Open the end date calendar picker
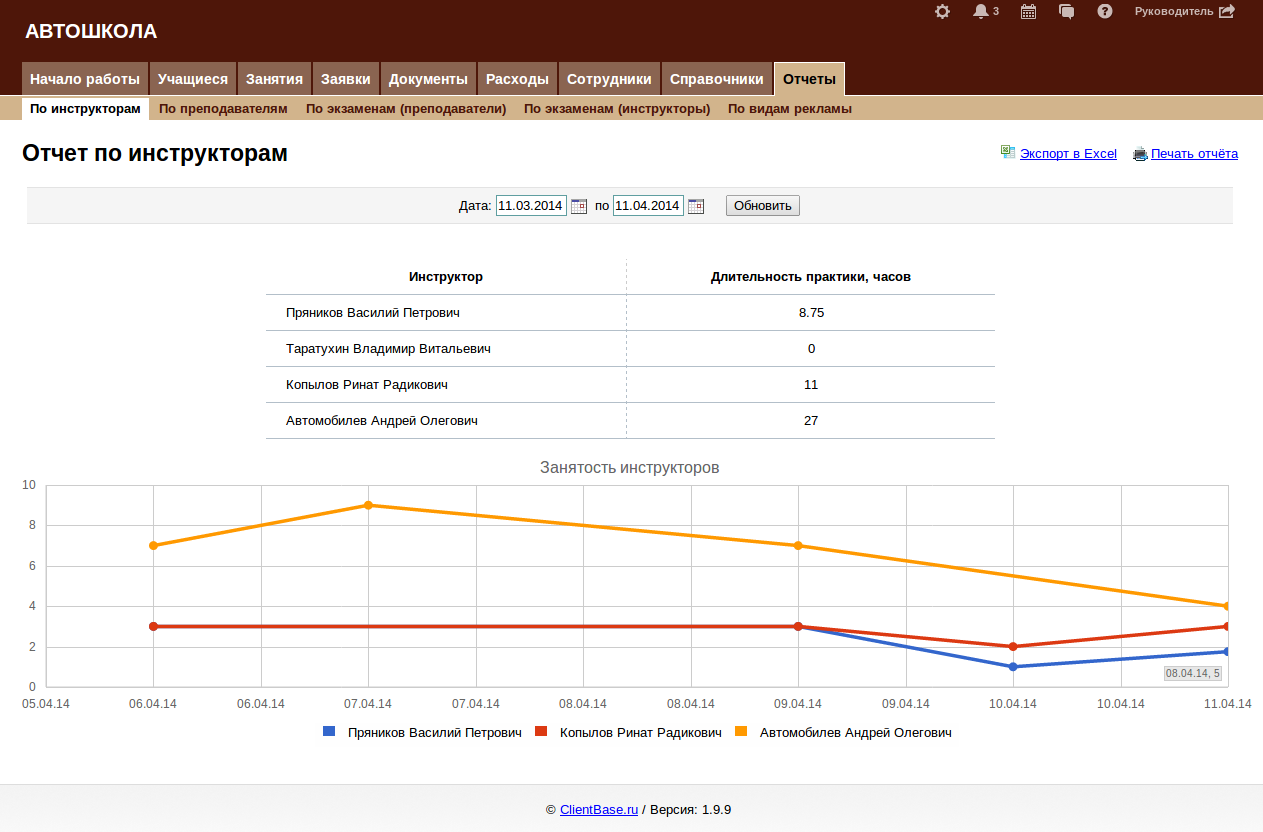This screenshot has height=832, width=1263. click(696, 206)
